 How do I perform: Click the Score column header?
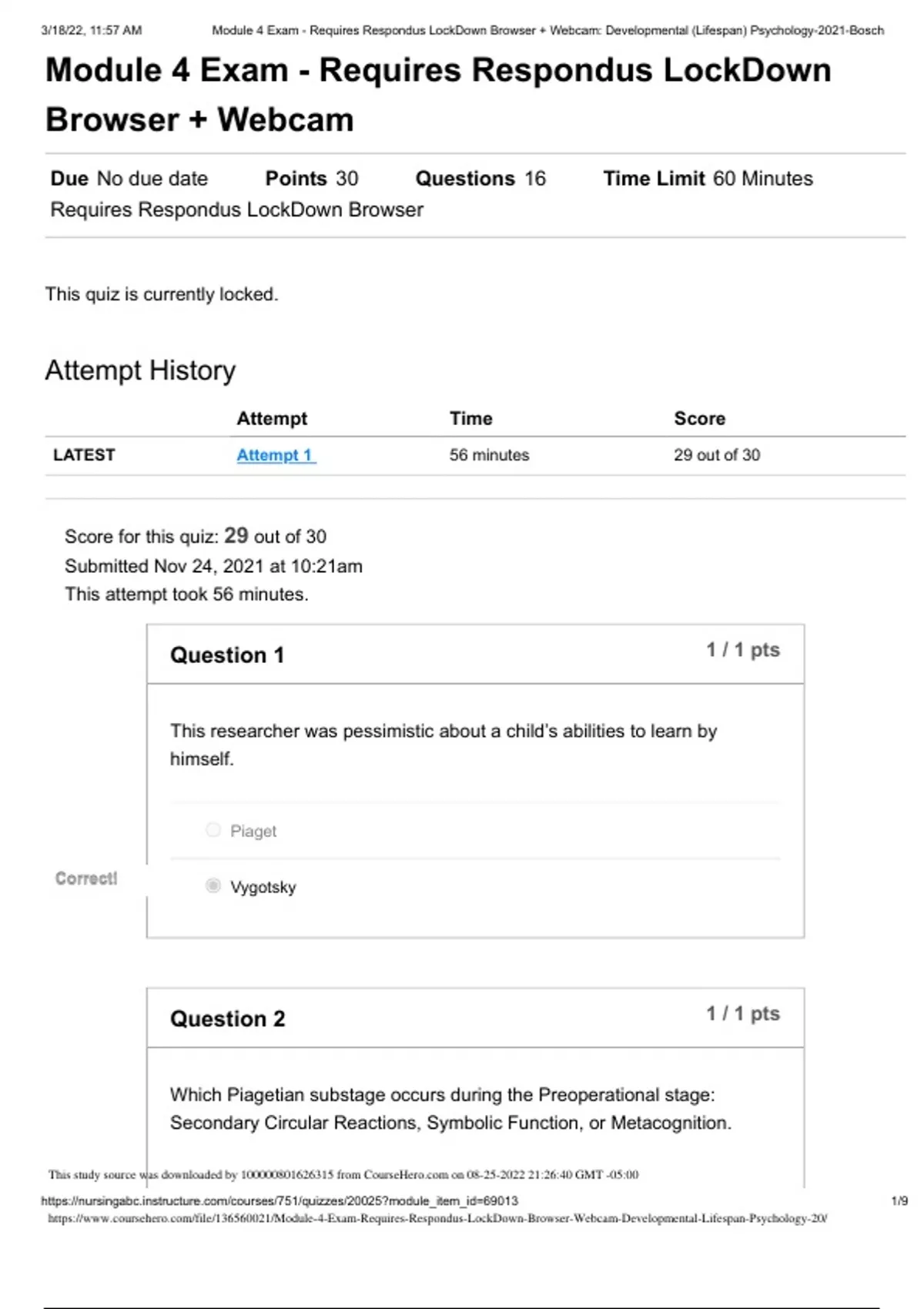699,418
